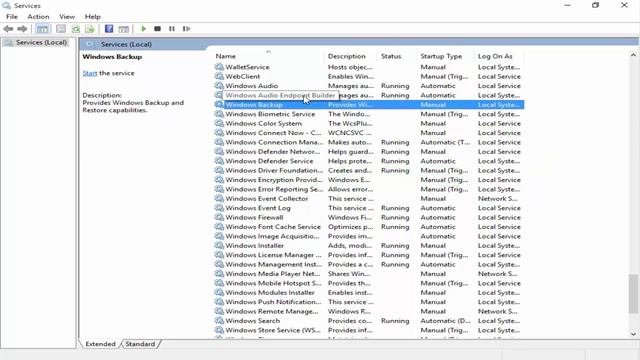Select Windows Store Service row
Viewport: 640px width, 360px height.
(369, 330)
